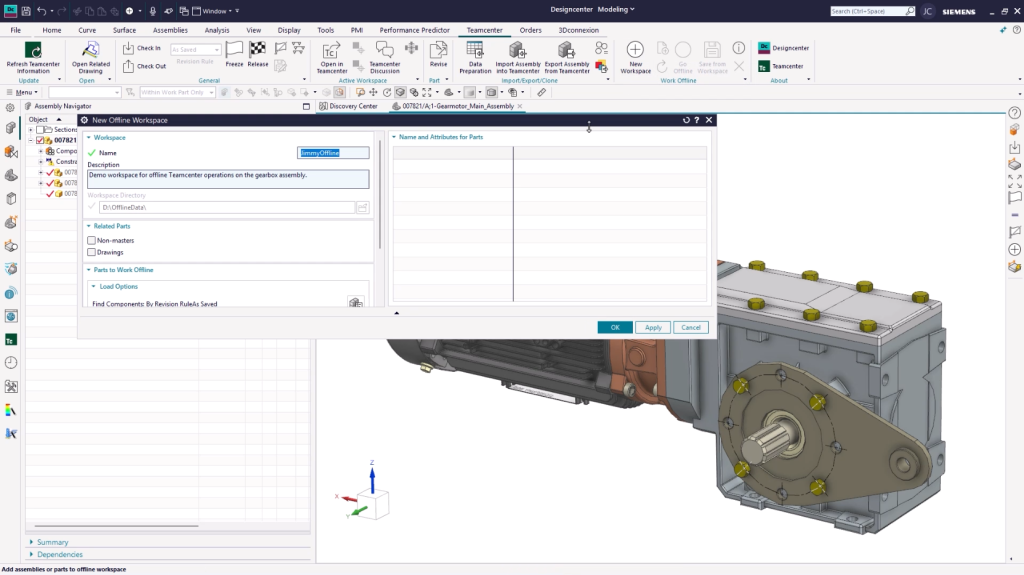This screenshot has width=1024, height=575.
Task: Click the help question mark in dialog title
Action: point(697,120)
